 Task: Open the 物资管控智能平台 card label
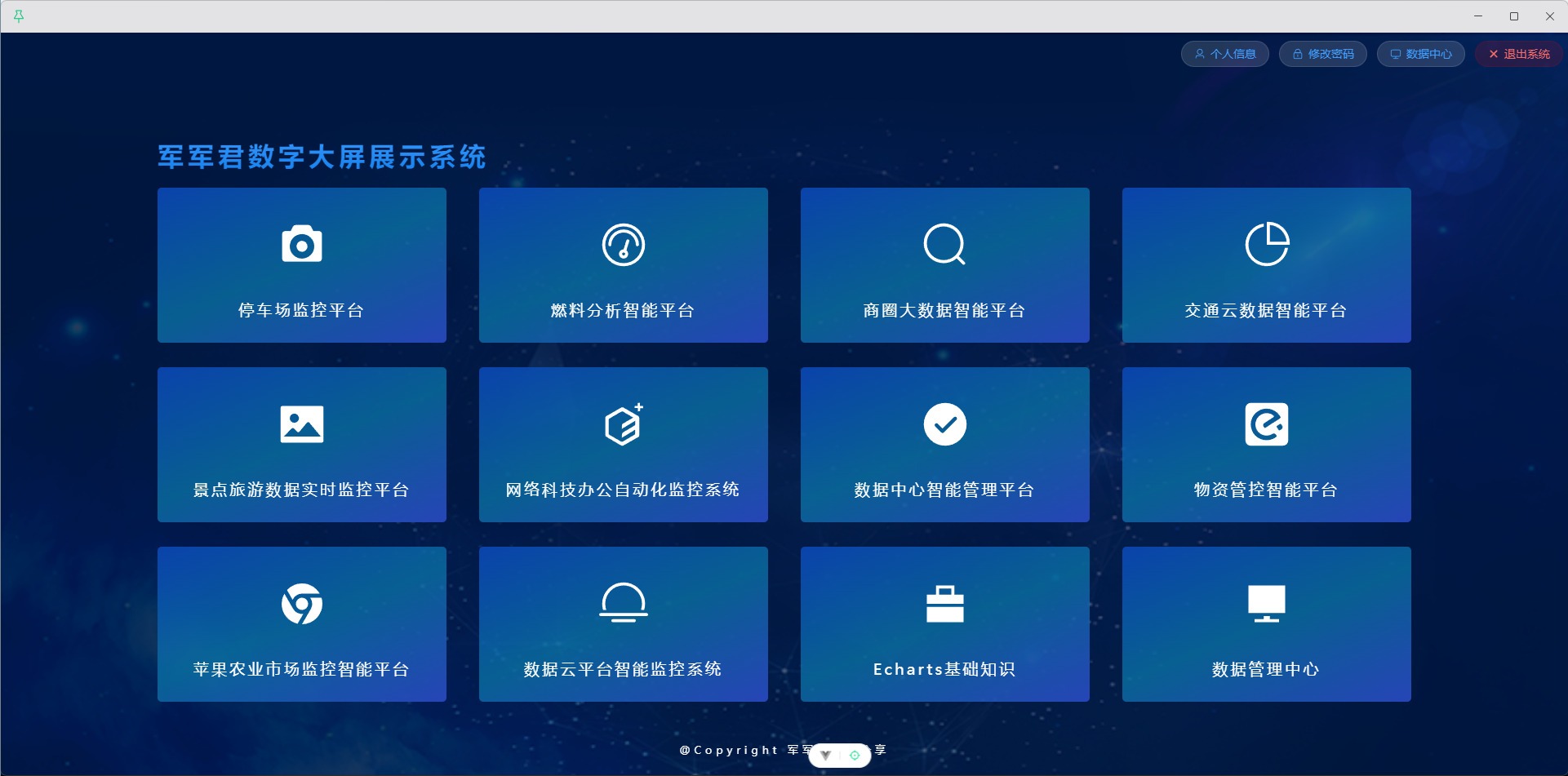point(1266,490)
